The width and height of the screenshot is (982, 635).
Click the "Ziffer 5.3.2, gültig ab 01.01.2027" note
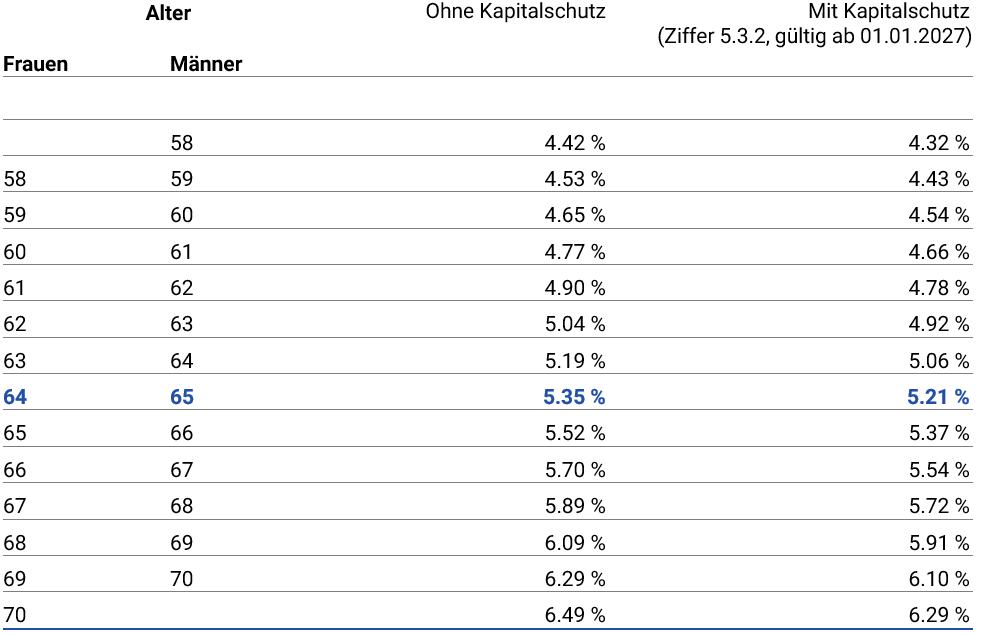(814, 38)
